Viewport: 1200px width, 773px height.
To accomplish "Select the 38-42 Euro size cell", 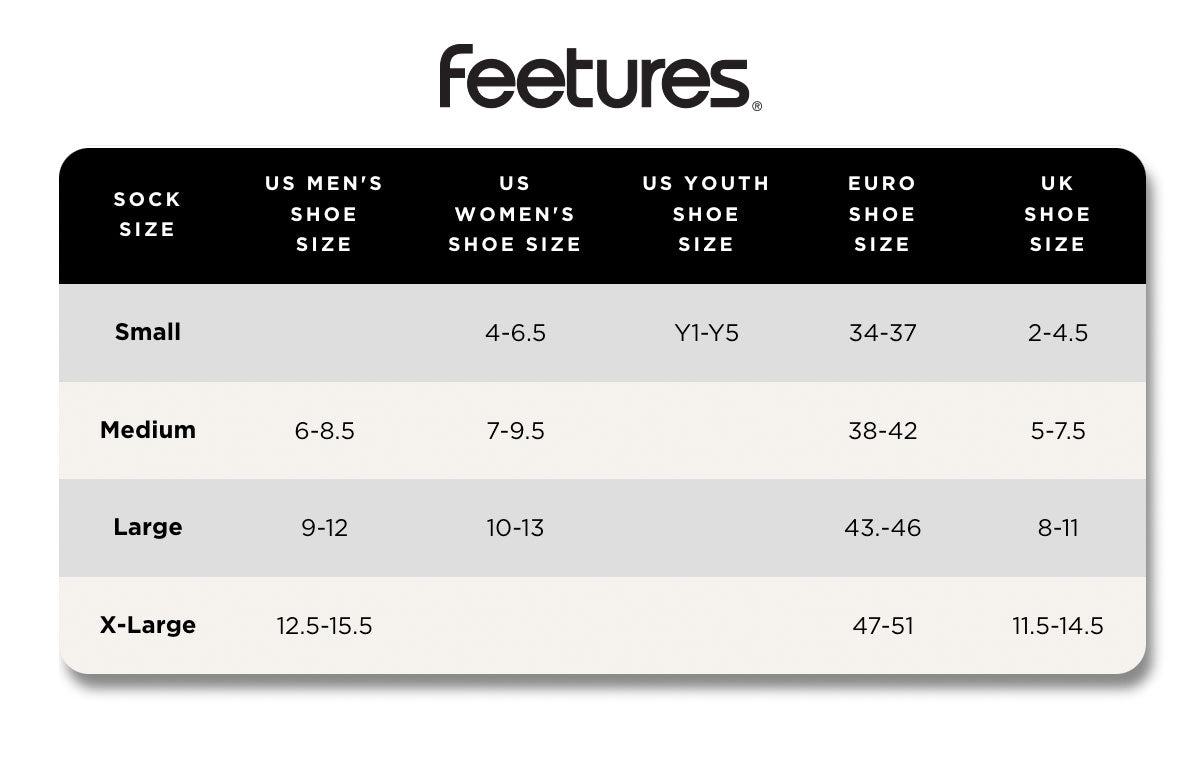I will (883, 431).
